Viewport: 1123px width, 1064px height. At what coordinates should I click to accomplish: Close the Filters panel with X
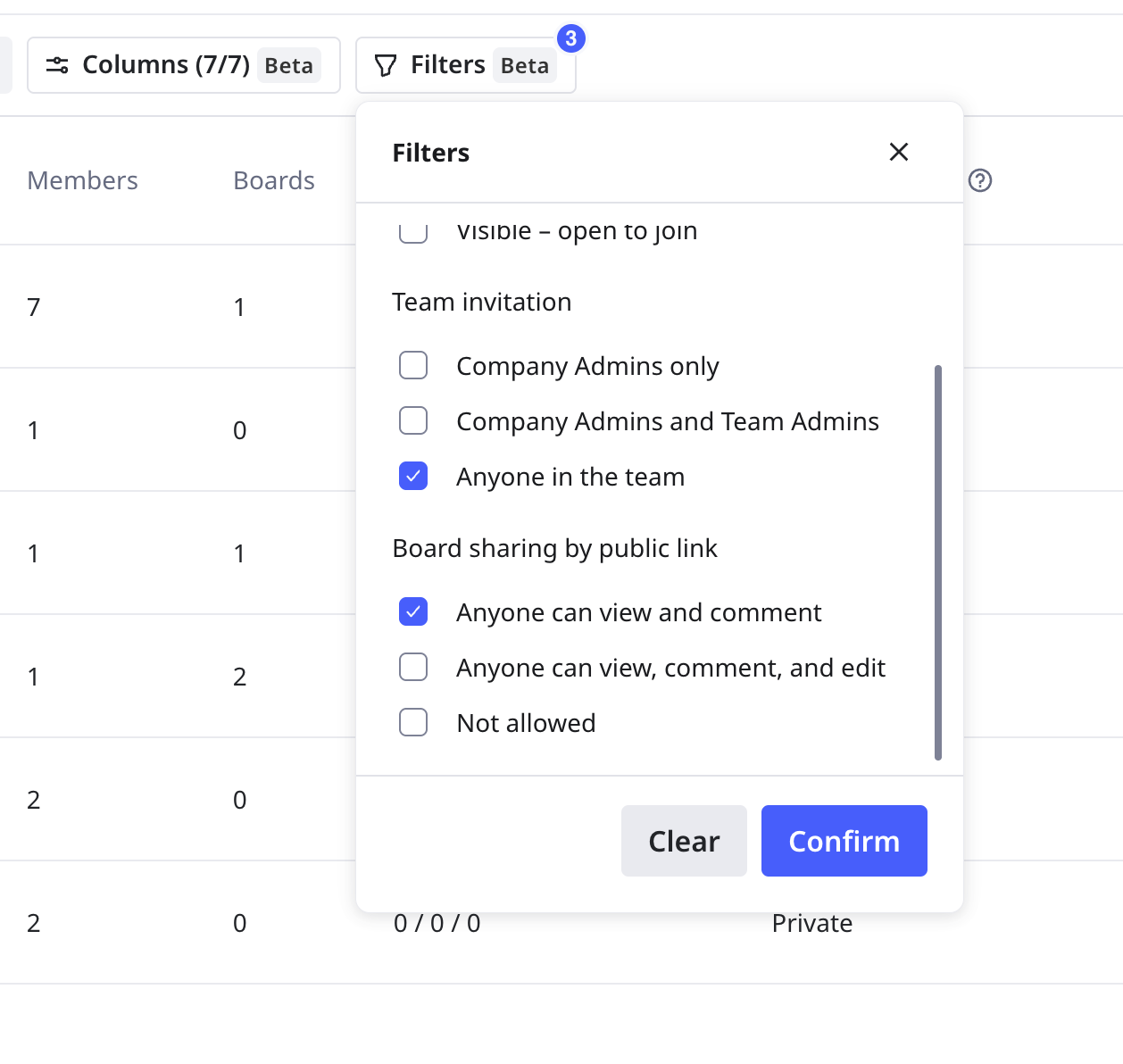tap(898, 152)
